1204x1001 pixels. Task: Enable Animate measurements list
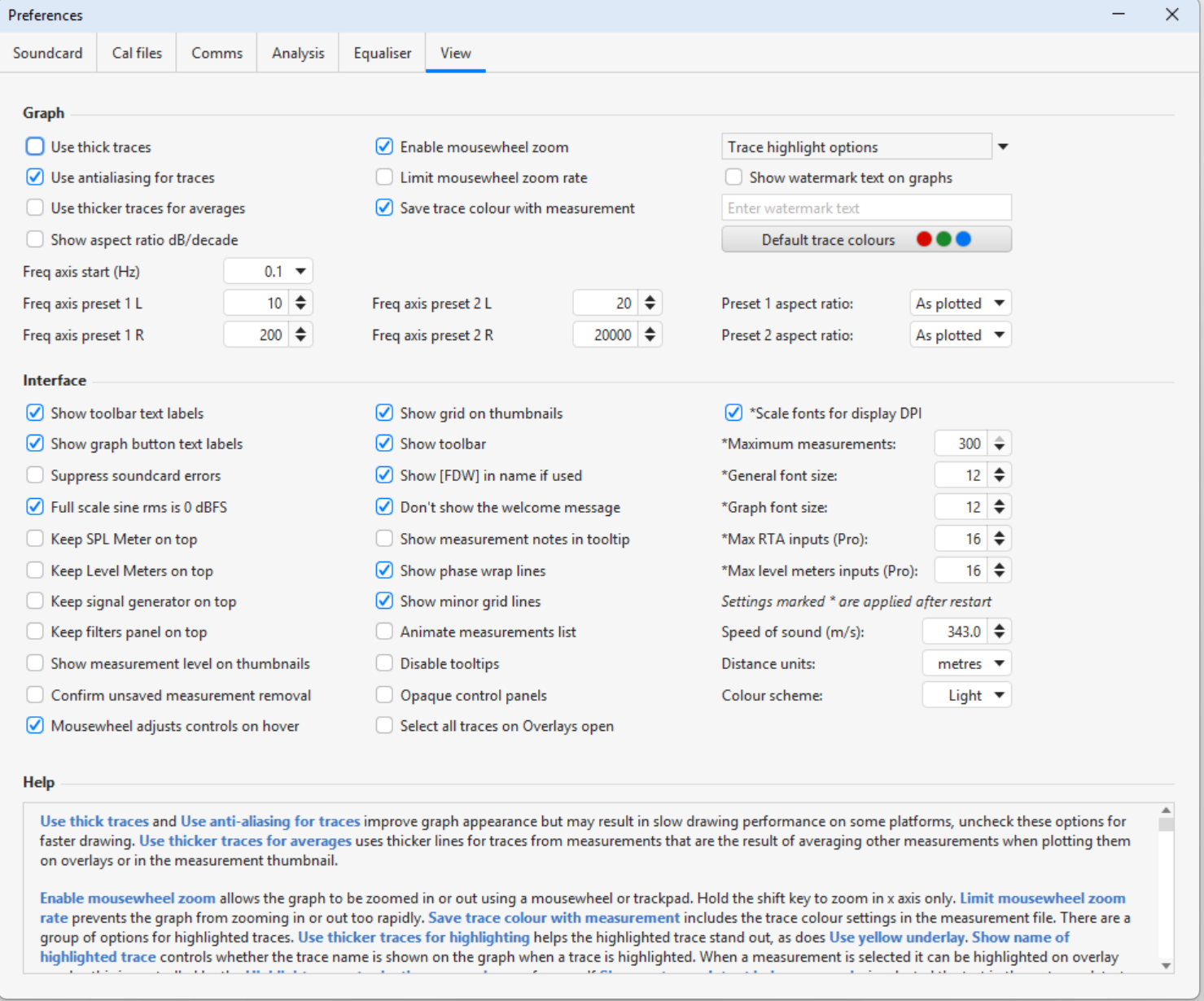point(384,632)
